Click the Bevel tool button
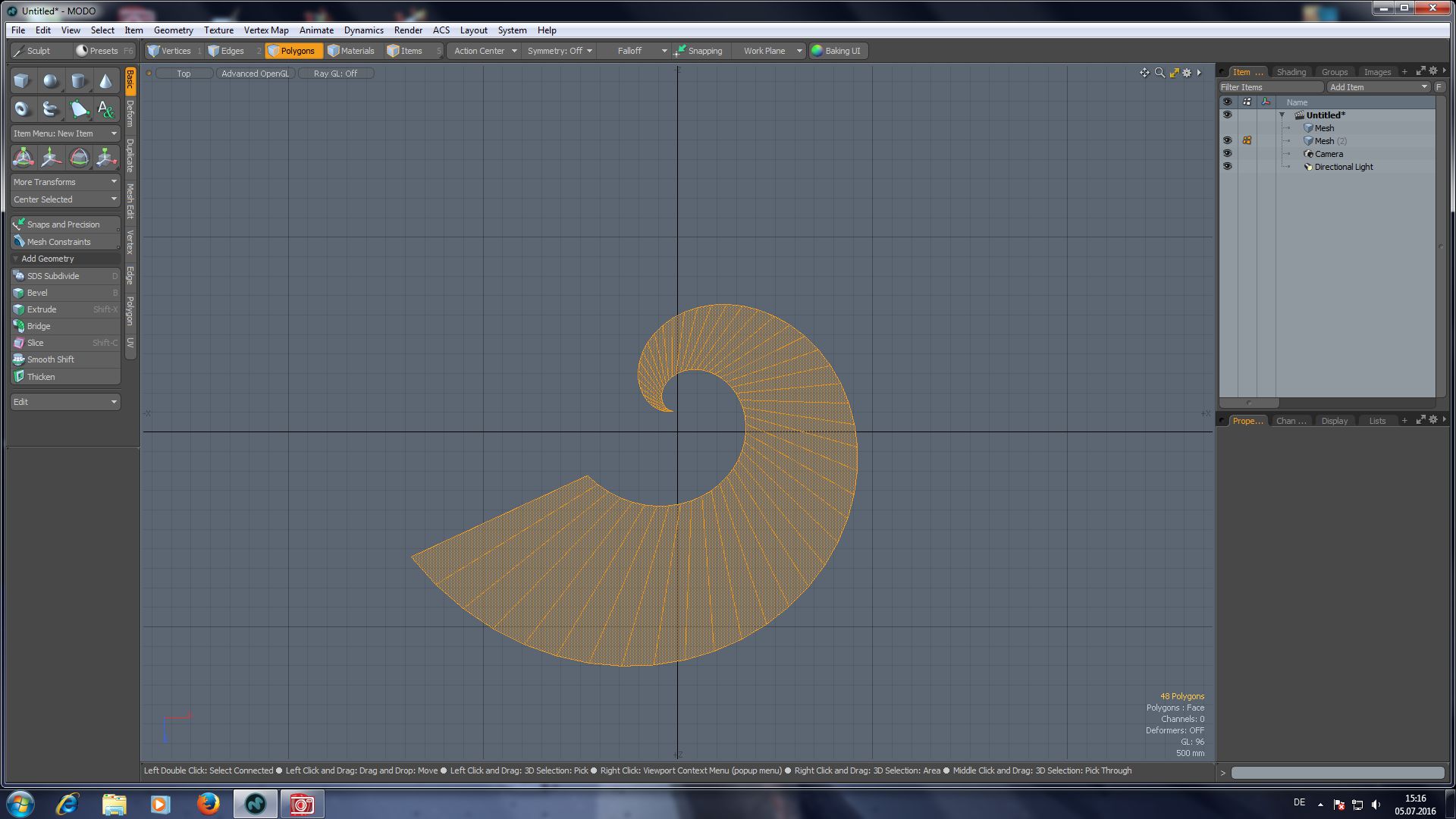Viewport: 1456px width, 819px height. coord(37,293)
